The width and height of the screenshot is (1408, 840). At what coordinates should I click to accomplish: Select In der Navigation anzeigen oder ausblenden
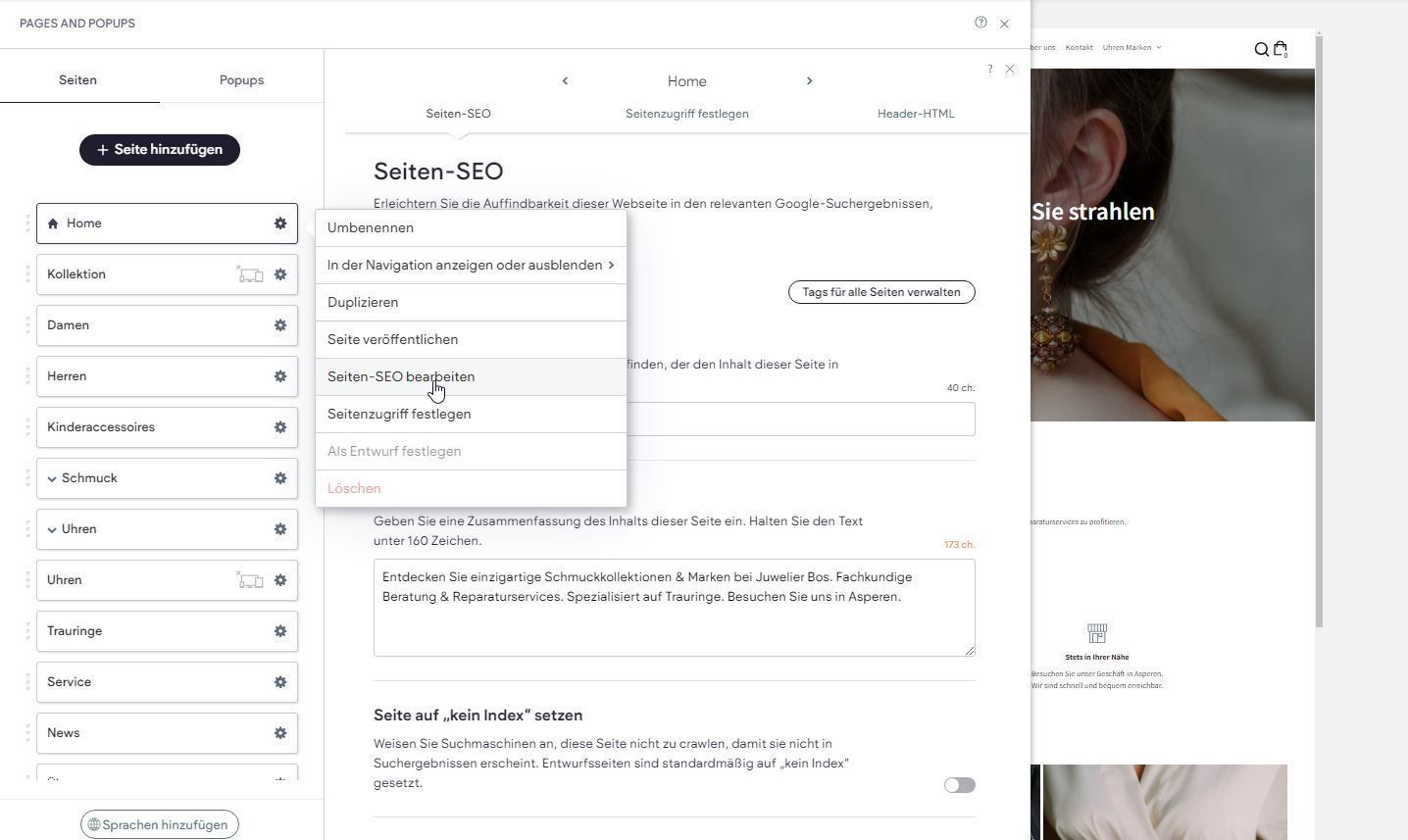(x=471, y=265)
